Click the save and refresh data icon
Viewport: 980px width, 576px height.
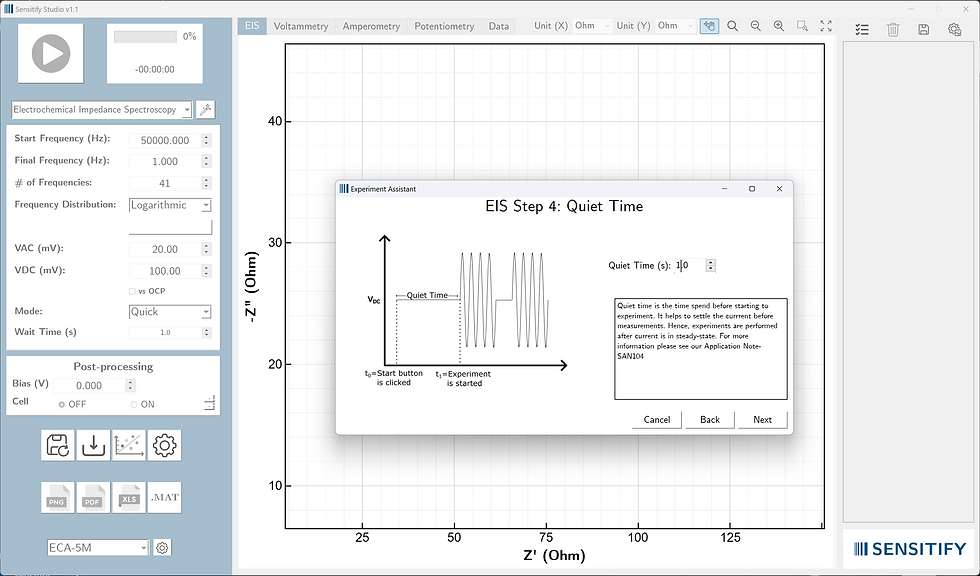tap(58, 445)
